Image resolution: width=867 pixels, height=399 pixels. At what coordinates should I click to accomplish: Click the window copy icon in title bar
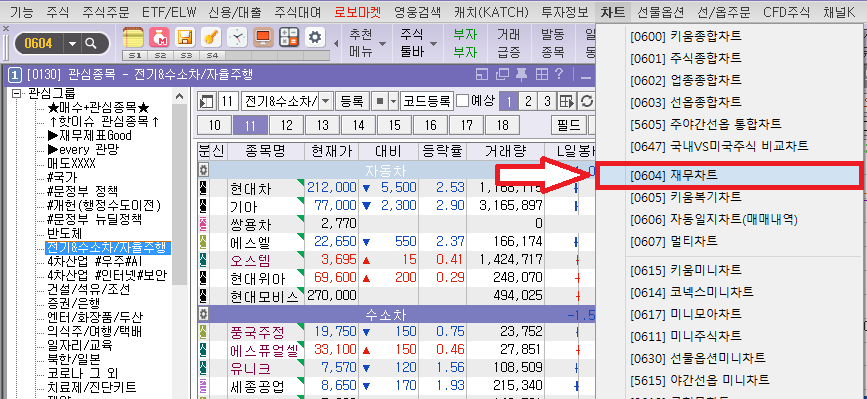(503, 74)
